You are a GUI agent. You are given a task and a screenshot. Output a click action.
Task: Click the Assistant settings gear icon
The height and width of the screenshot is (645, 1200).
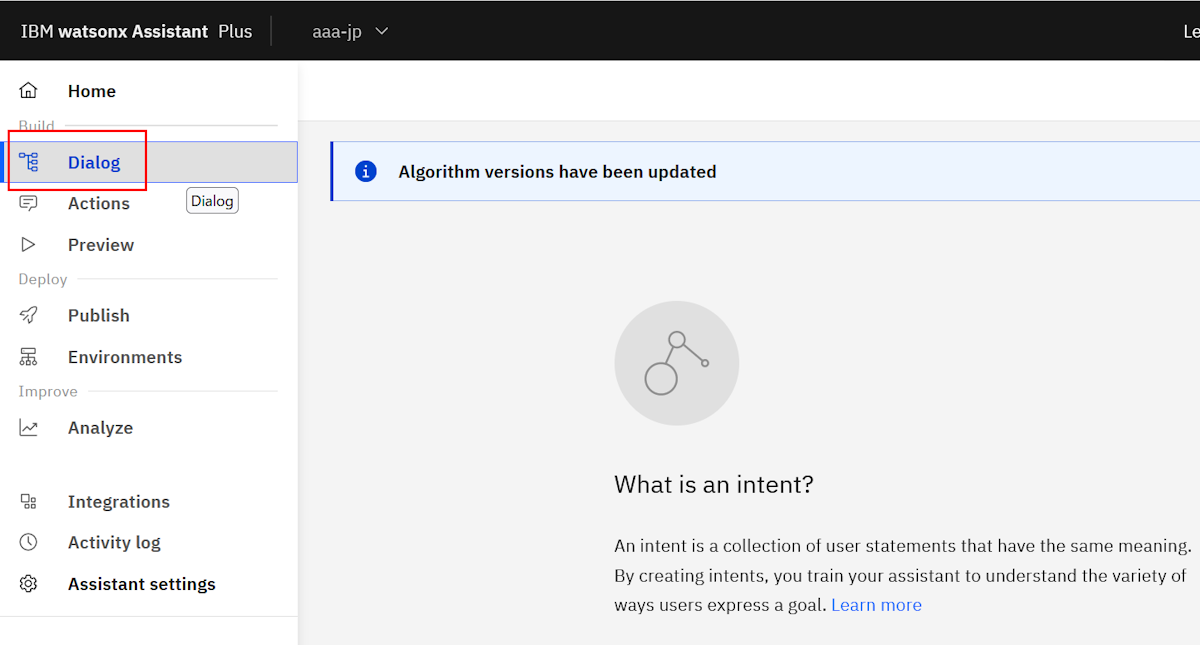[28, 584]
